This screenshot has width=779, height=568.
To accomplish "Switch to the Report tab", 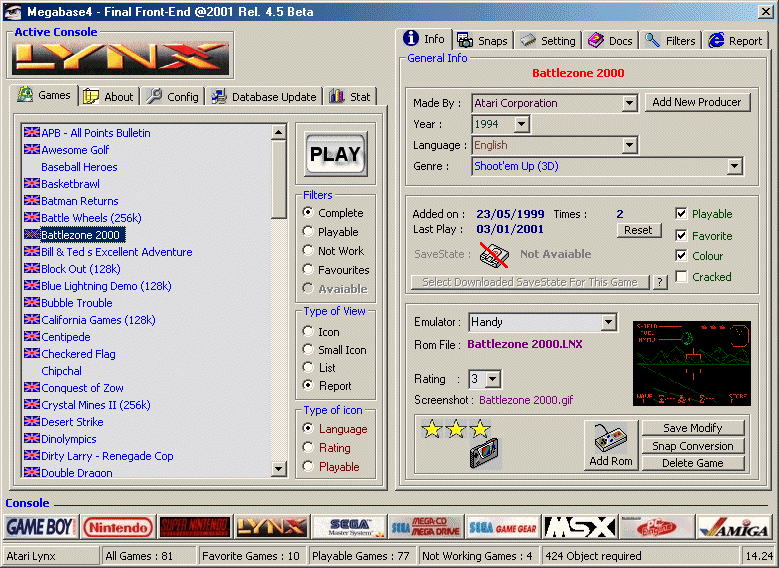I will point(736,41).
